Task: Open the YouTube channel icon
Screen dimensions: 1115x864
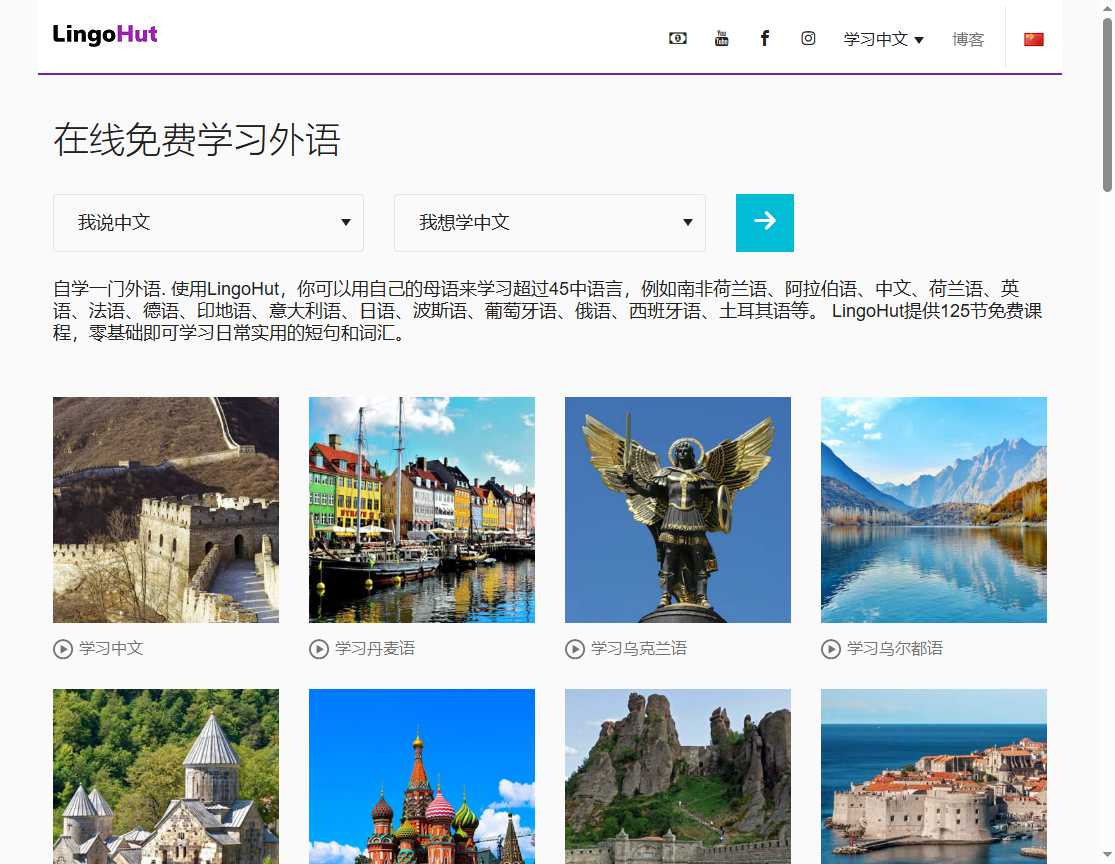Action: [721, 39]
